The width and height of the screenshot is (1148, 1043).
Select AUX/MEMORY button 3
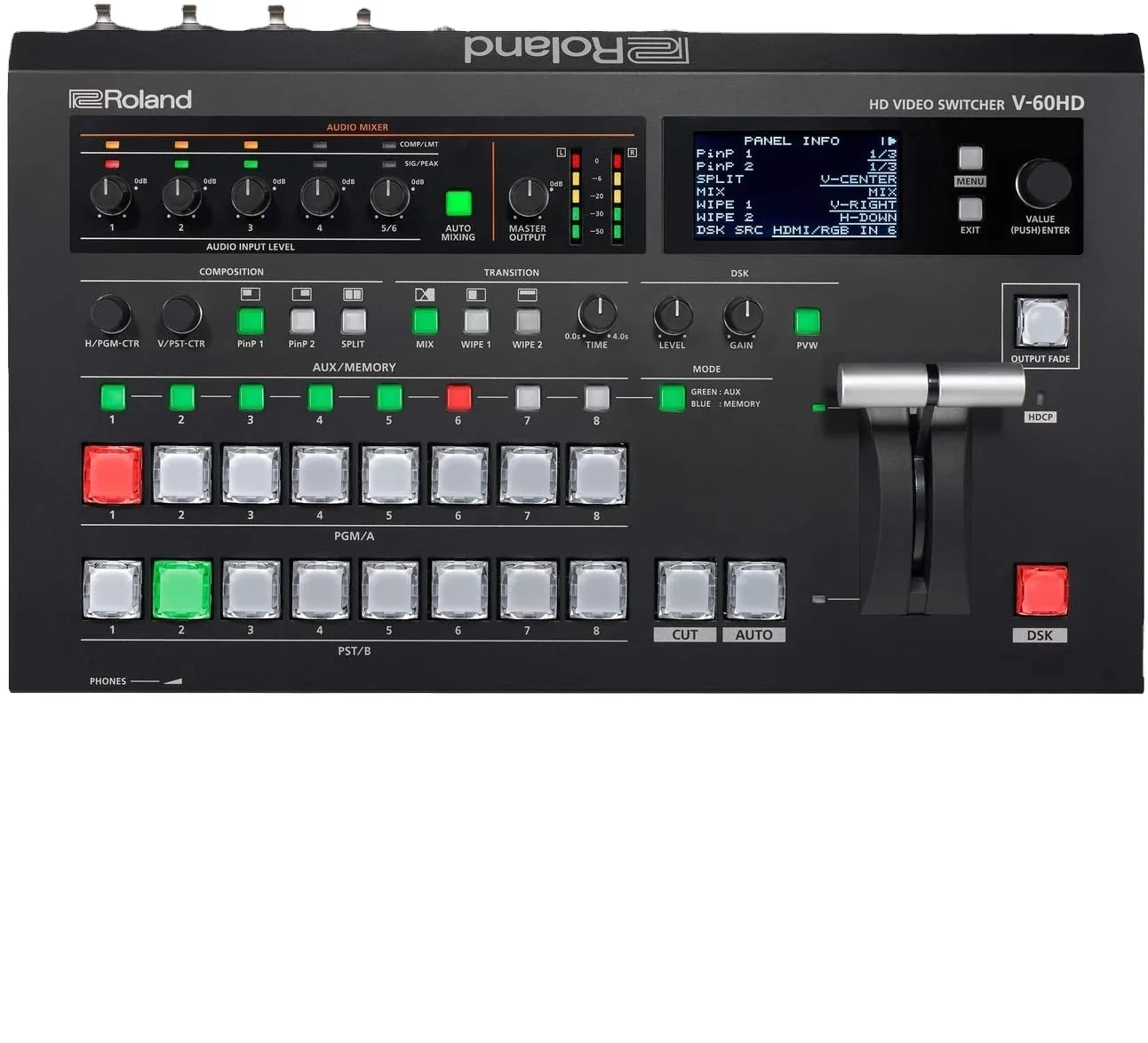251,397
